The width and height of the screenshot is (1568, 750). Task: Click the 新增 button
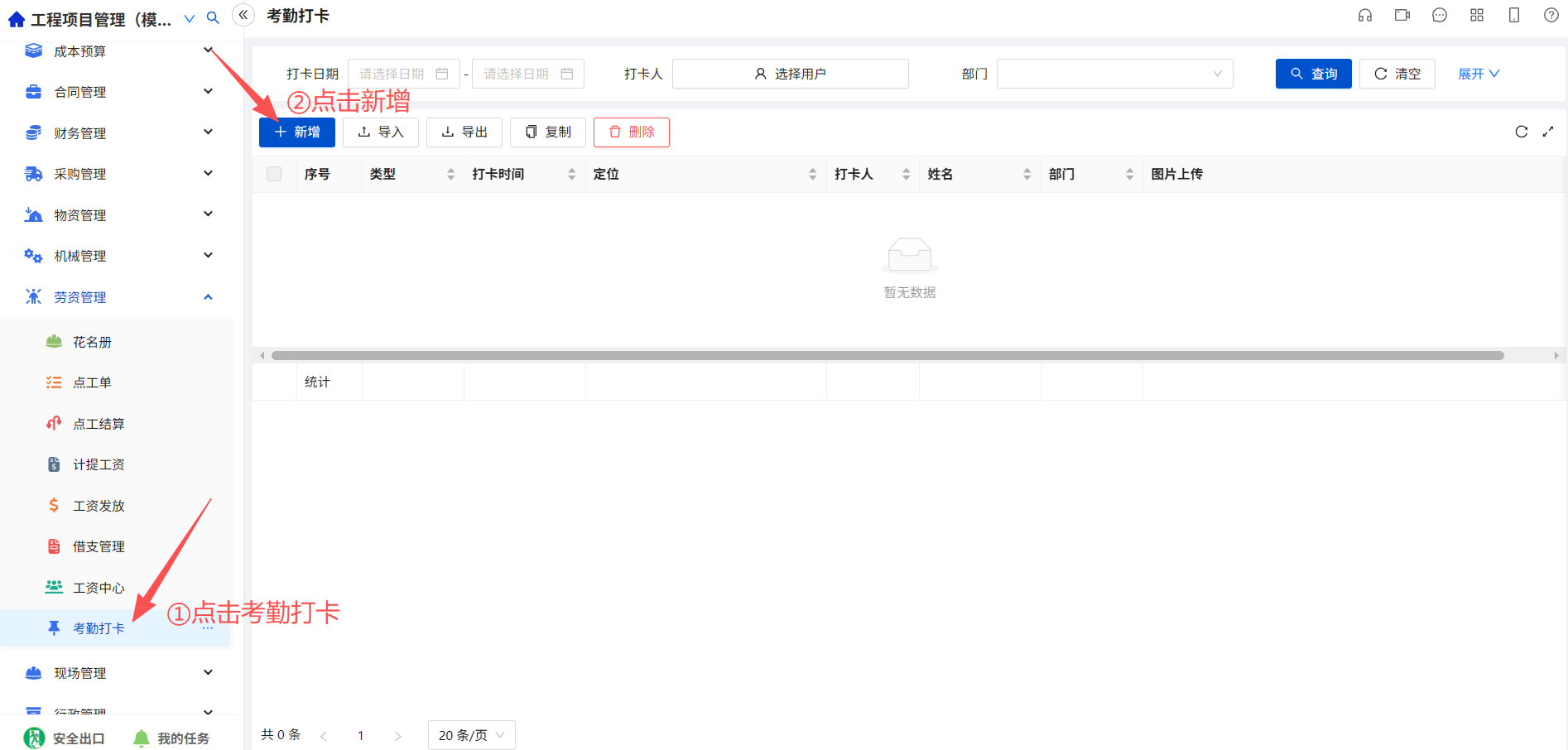(297, 132)
